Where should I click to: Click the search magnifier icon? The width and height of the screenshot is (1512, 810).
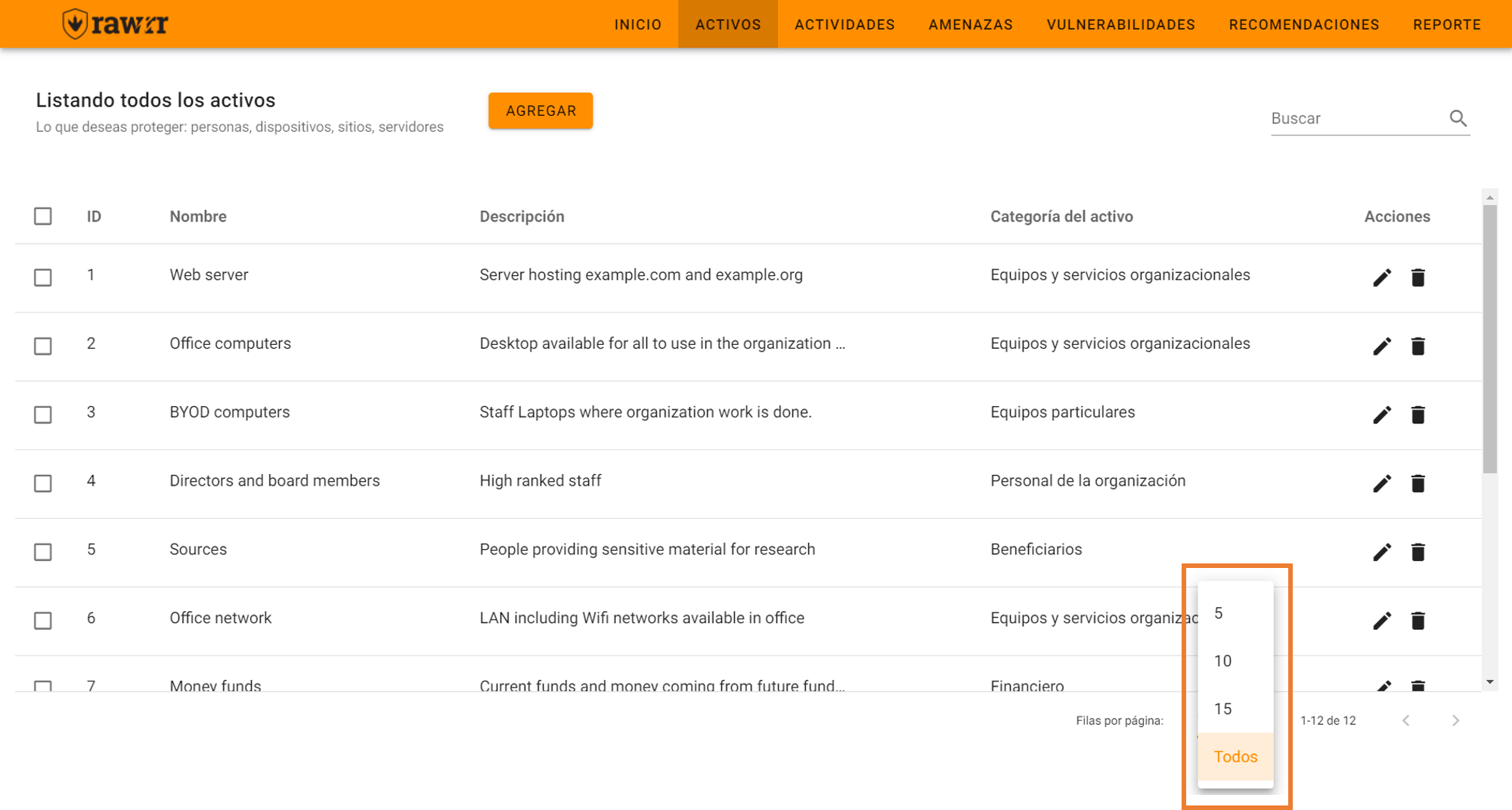point(1458,118)
